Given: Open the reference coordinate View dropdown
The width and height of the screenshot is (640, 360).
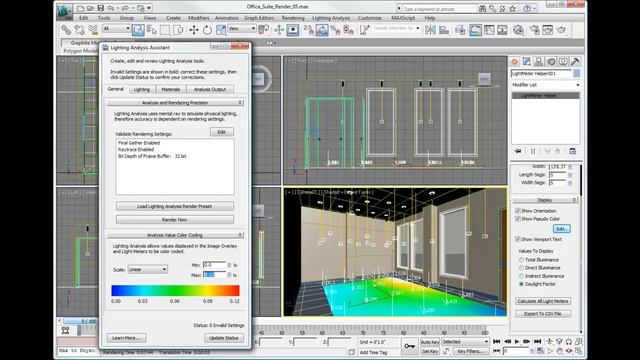Looking at the screenshot, I should (x=242, y=29).
